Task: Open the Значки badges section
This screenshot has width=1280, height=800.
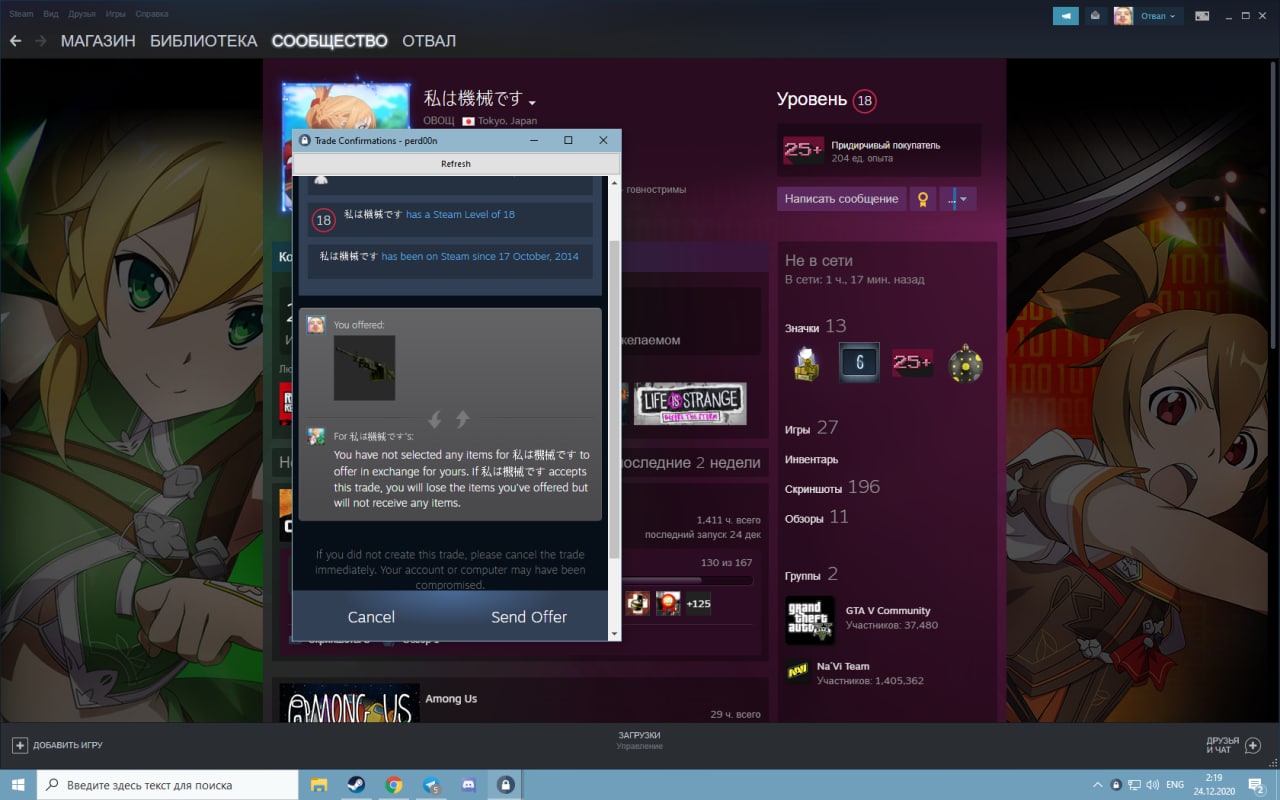Action: 815,326
